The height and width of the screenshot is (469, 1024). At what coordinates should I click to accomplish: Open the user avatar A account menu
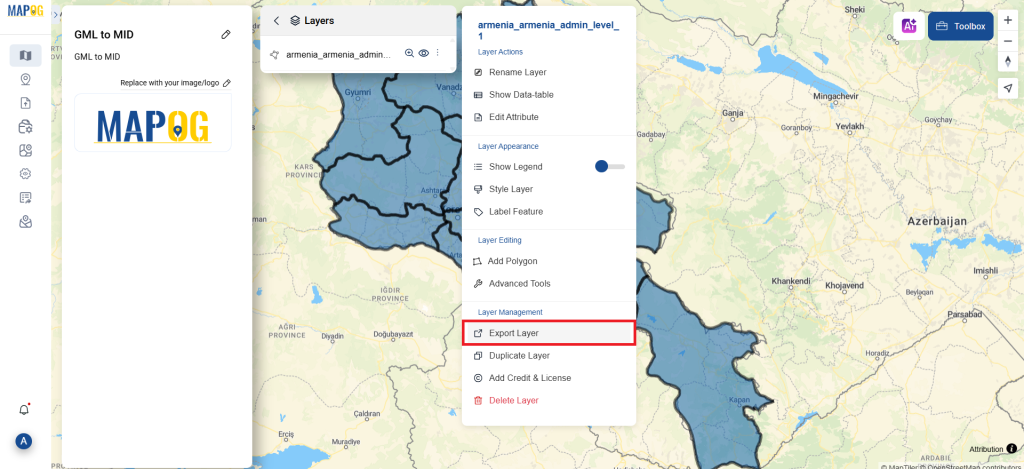(x=24, y=441)
